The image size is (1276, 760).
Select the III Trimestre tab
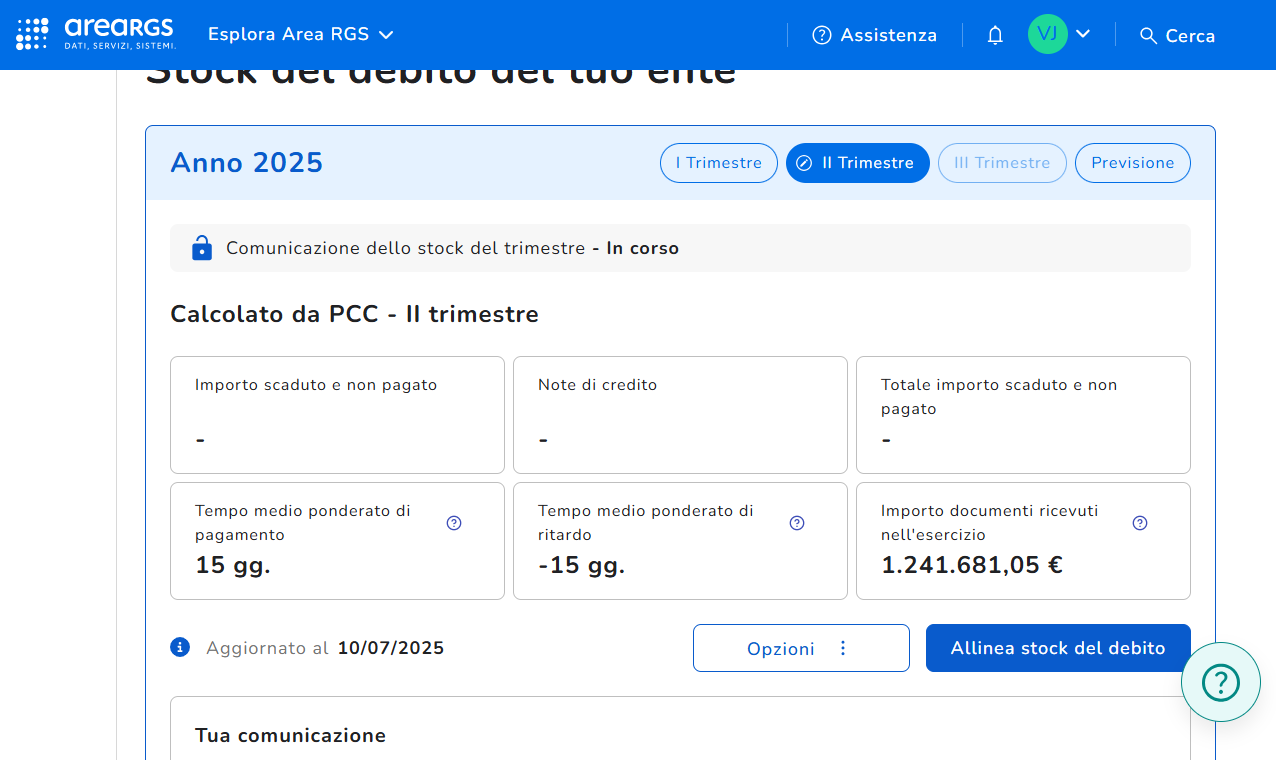click(x=1002, y=163)
